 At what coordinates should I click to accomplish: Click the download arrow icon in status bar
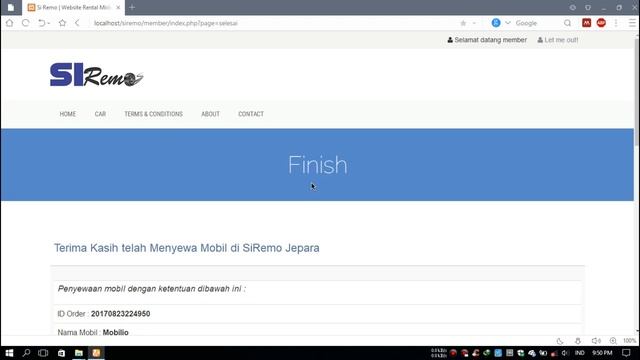(578, 341)
